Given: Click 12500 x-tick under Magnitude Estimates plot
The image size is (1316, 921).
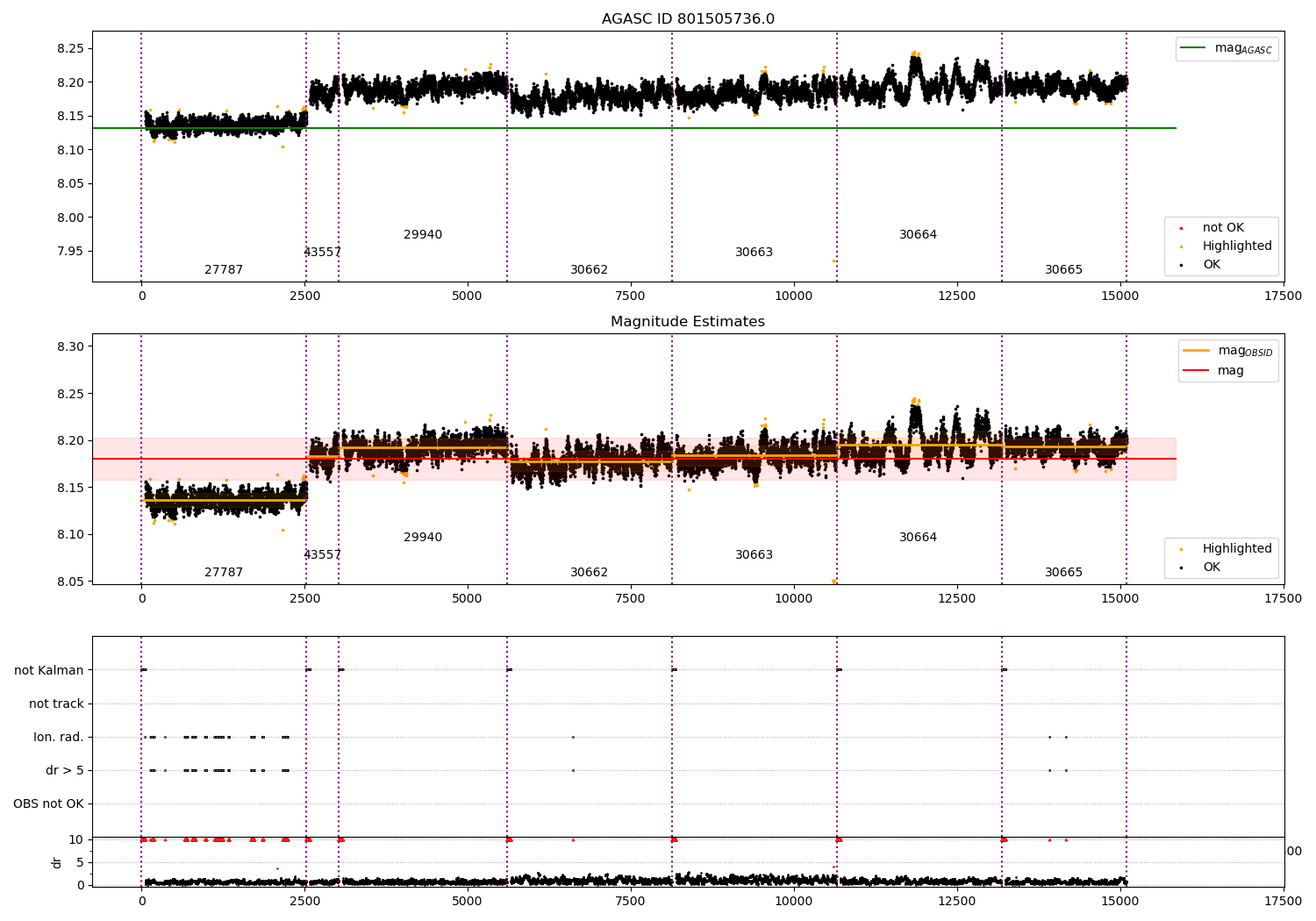Looking at the screenshot, I should pyautogui.click(x=956, y=599).
